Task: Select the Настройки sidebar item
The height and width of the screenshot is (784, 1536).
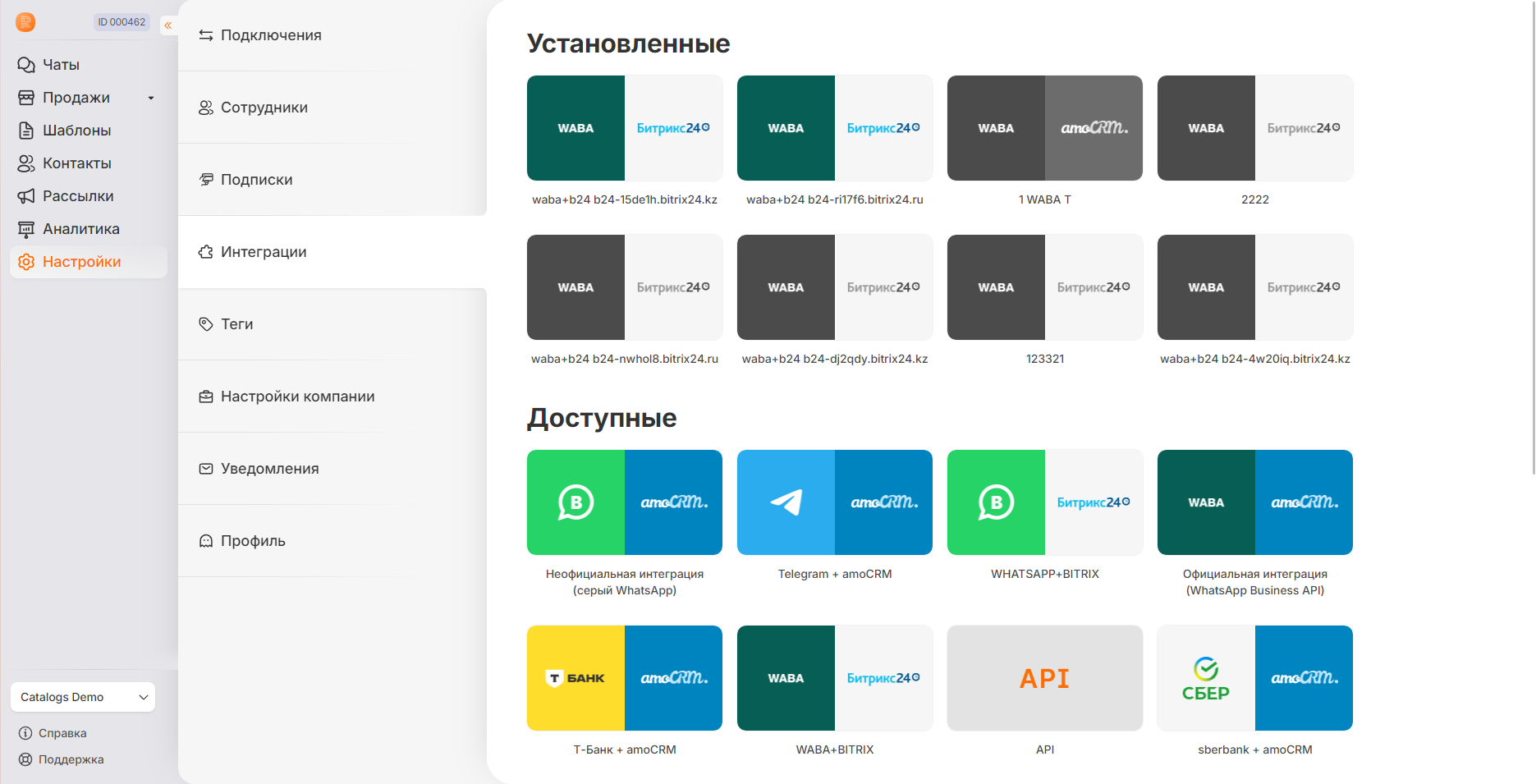Action: [81, 262]
